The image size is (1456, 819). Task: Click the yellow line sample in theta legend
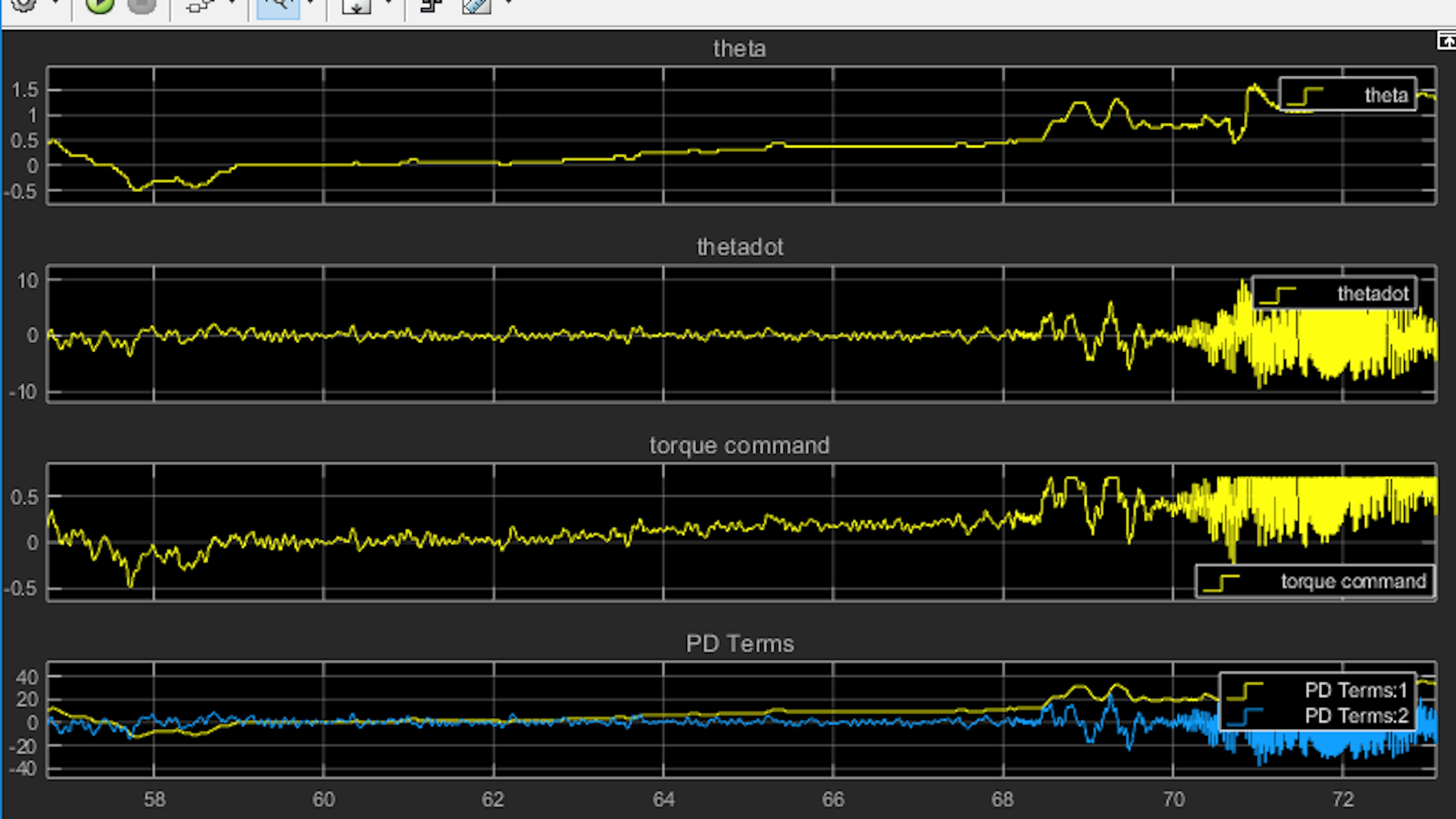click(x=1305, y=97)
